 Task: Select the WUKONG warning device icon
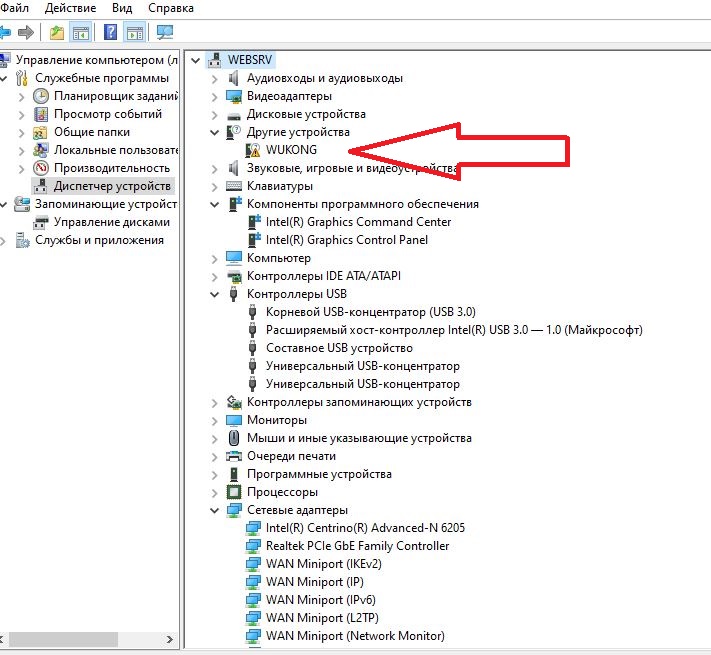pos(253,150)
